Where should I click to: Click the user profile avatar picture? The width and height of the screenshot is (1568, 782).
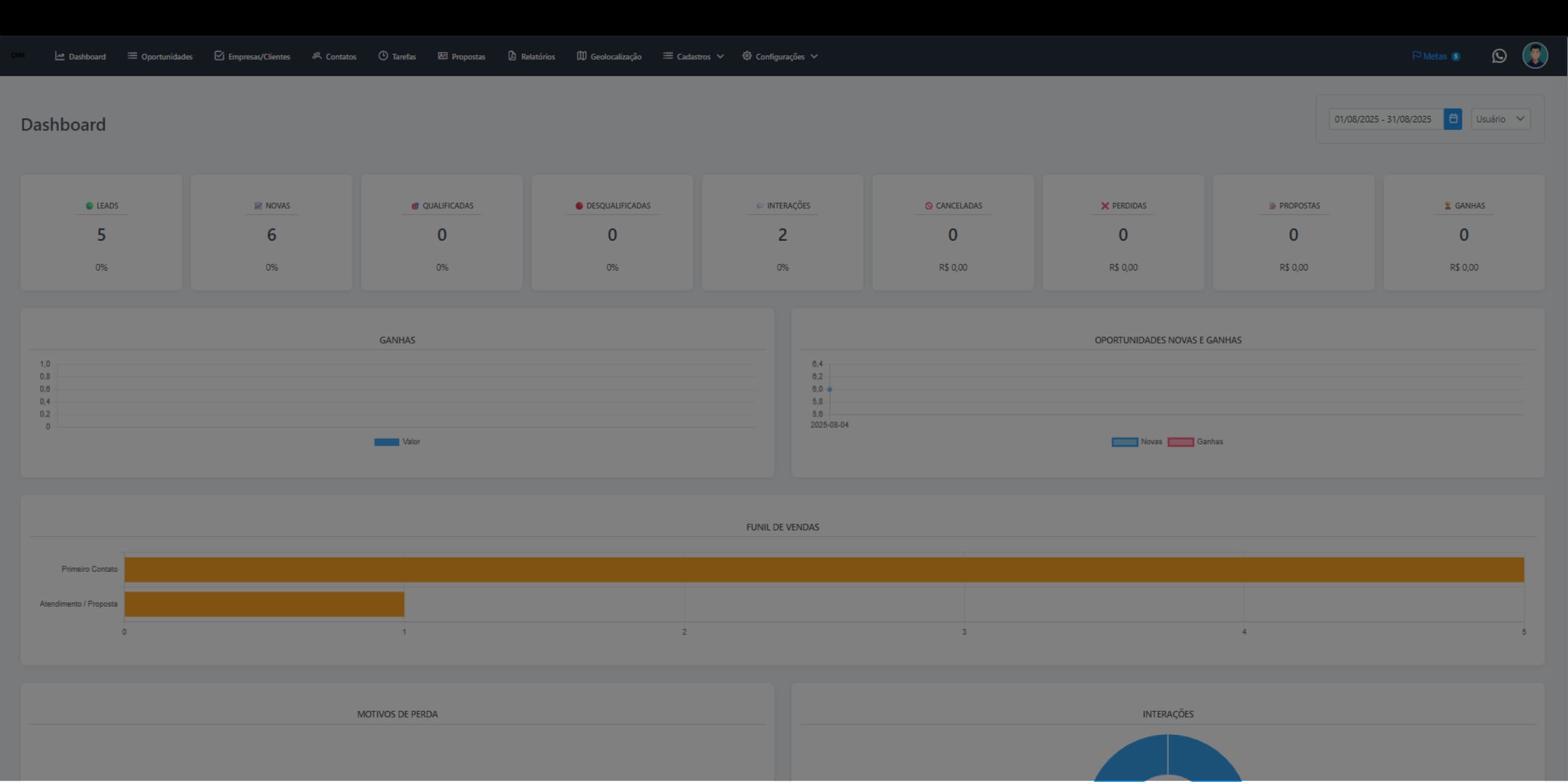pos(1536,55)
